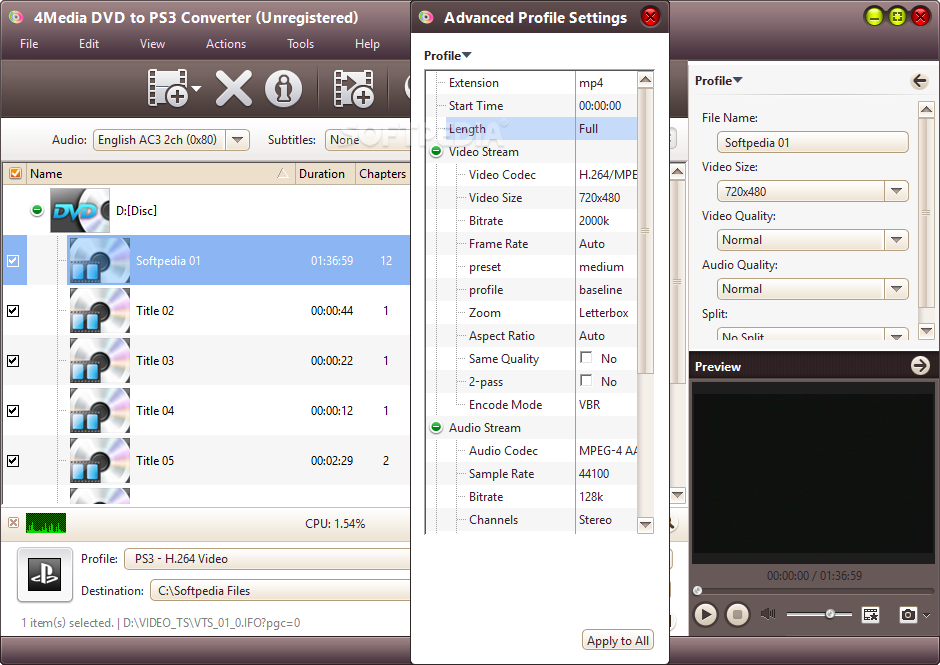This screenshot has width=940, height=665.
Task: Click the DVD disc icon
Action: click(80, 210)
